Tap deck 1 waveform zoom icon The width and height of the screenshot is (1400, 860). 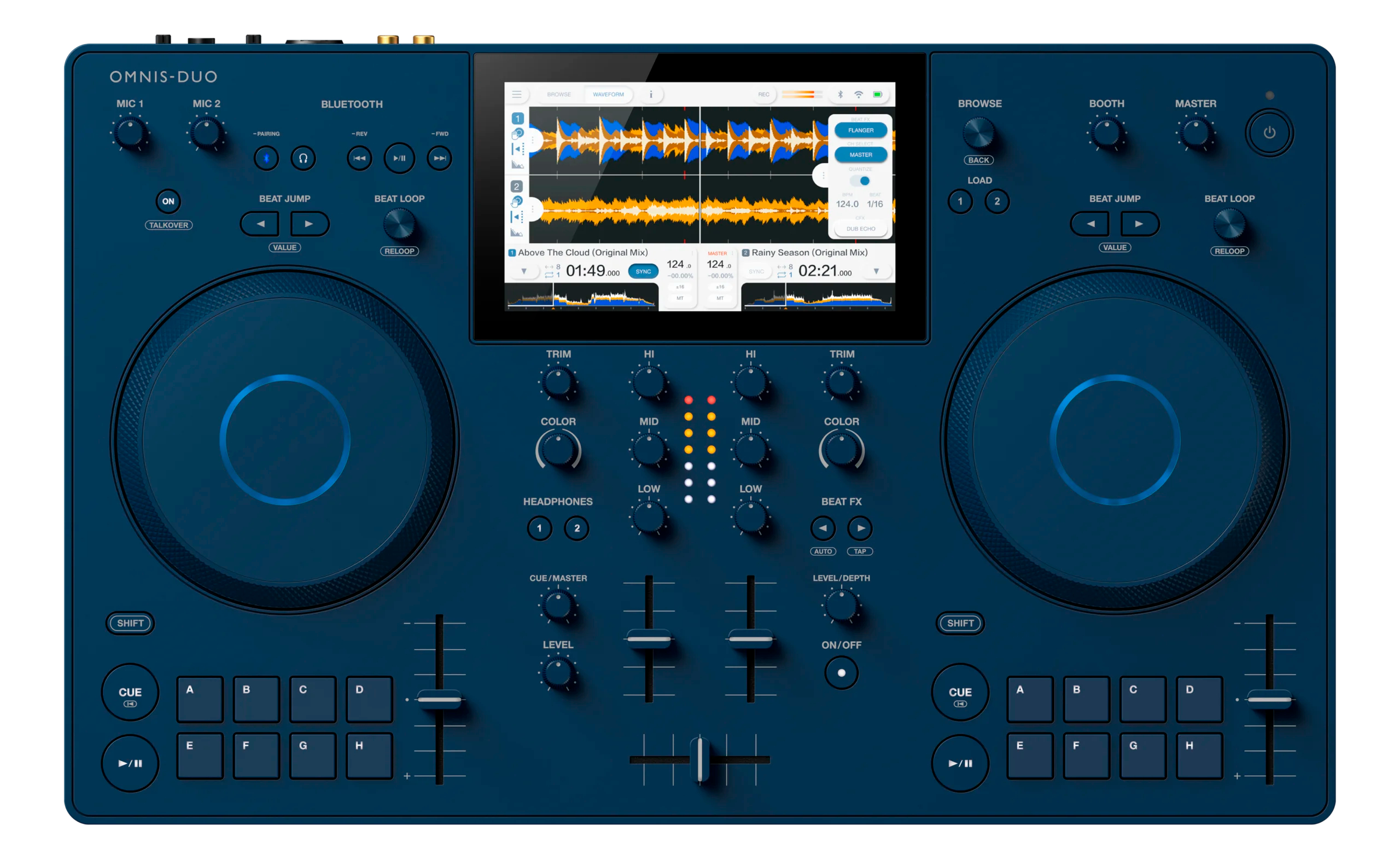[517, 164]
